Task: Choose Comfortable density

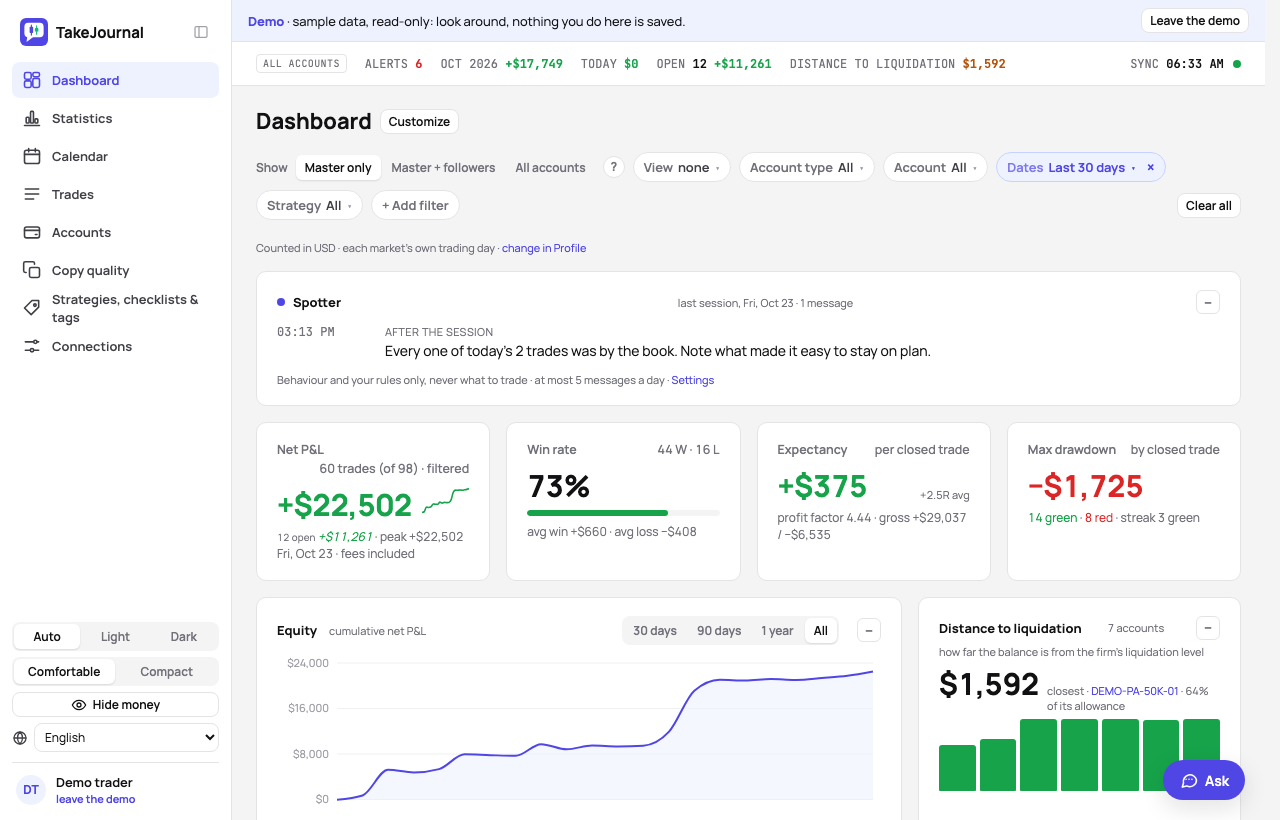Action: click(x=64, y=672)
